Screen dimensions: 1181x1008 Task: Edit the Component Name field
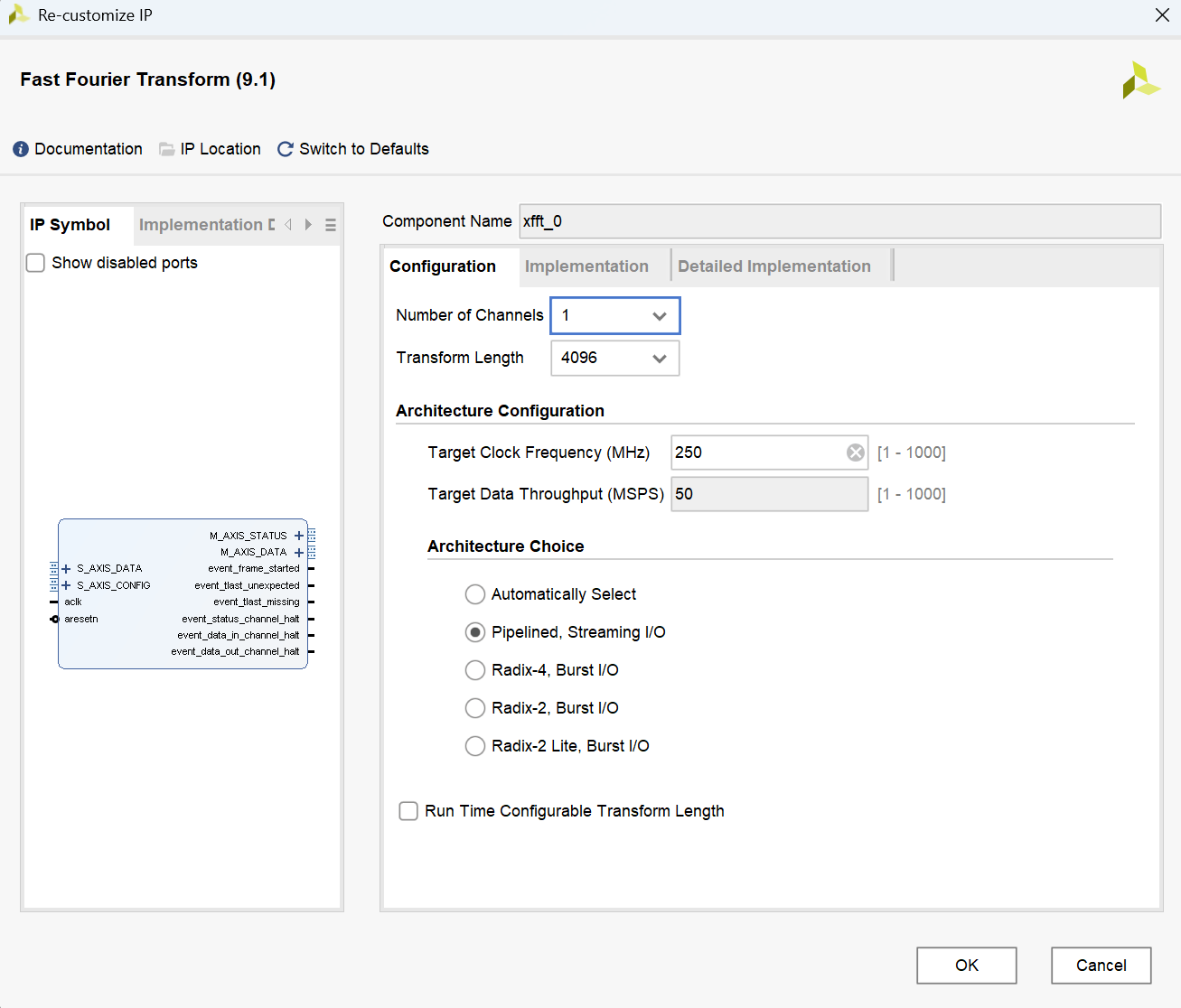pos(839,221)
